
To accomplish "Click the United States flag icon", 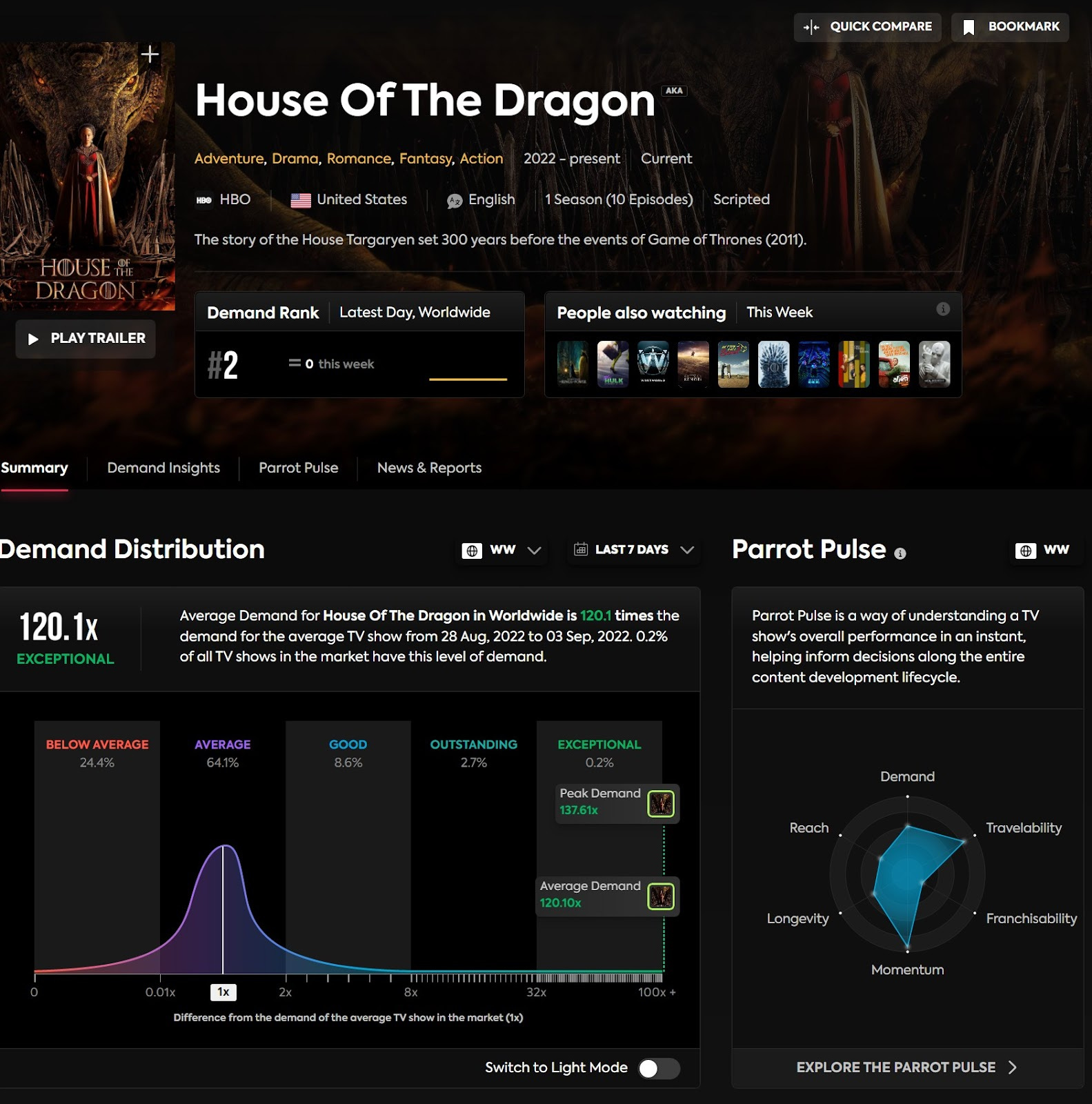I will [301, 200].
